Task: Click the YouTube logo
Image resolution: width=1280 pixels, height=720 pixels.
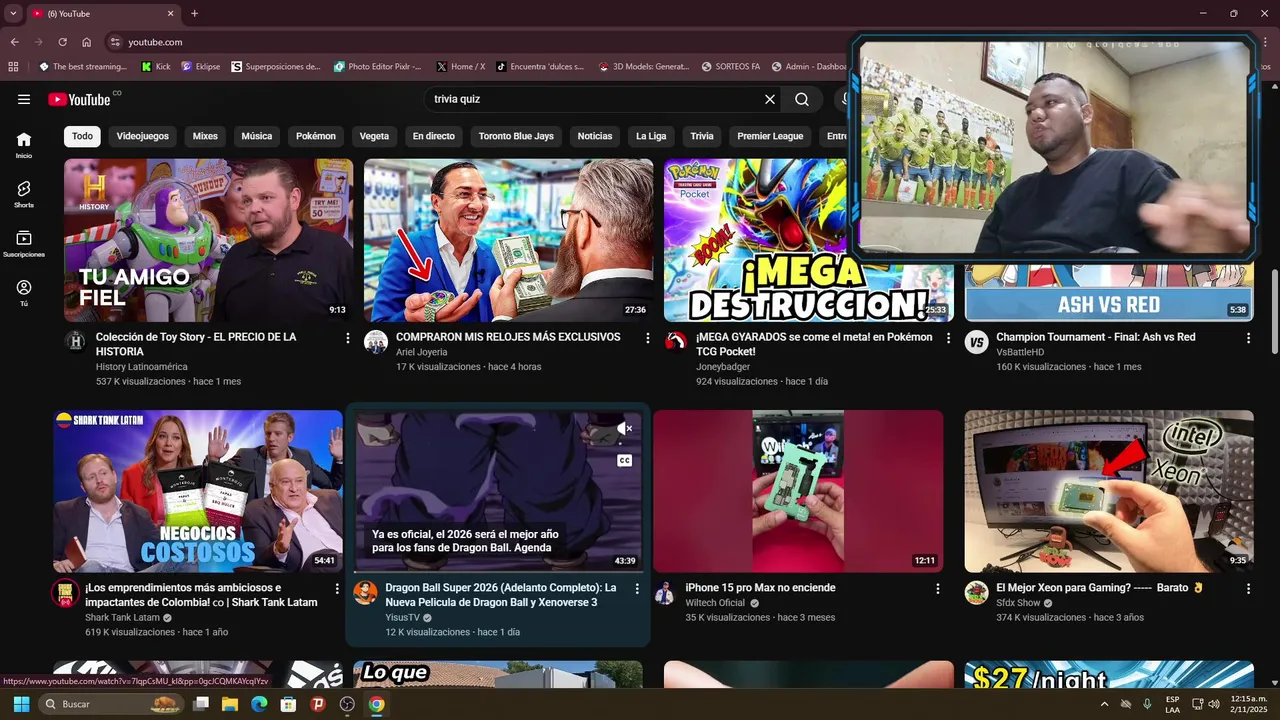Action: coord(80,99)
